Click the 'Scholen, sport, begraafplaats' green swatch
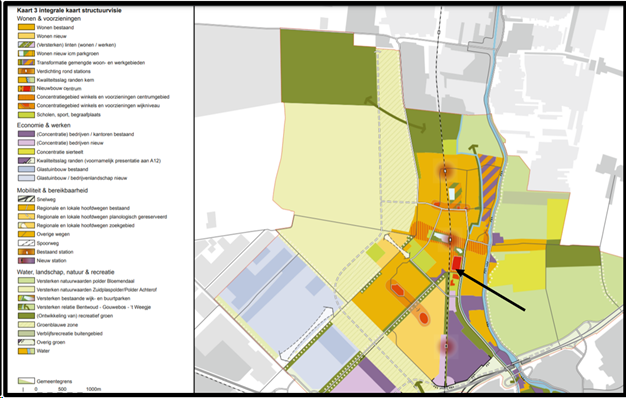 [x=26, y=115]
